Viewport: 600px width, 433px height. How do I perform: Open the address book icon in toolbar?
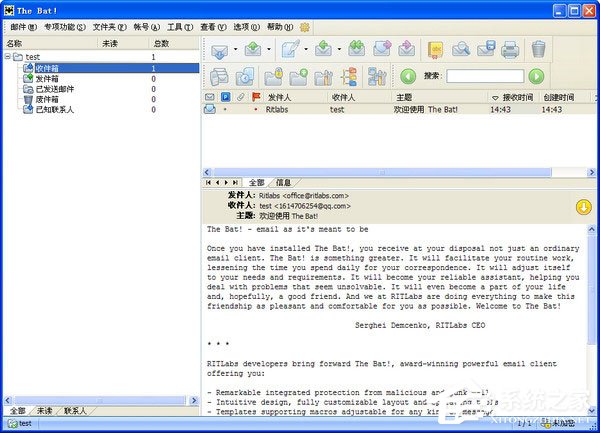point(436,49)
